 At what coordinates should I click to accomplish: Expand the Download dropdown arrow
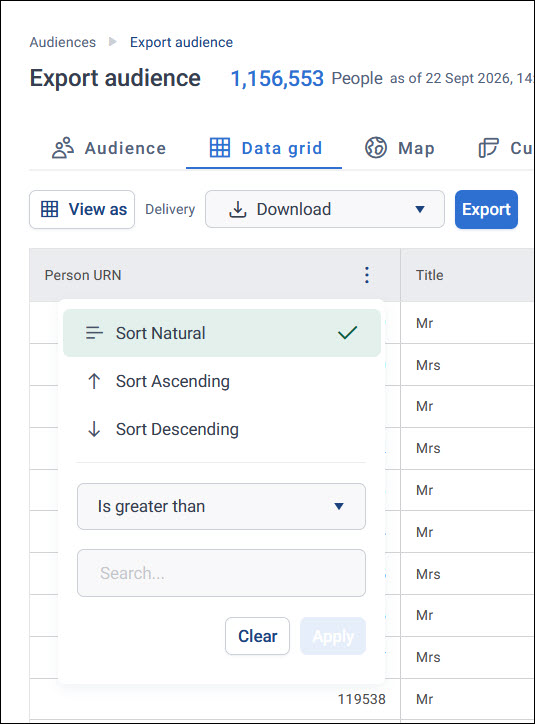420,210
